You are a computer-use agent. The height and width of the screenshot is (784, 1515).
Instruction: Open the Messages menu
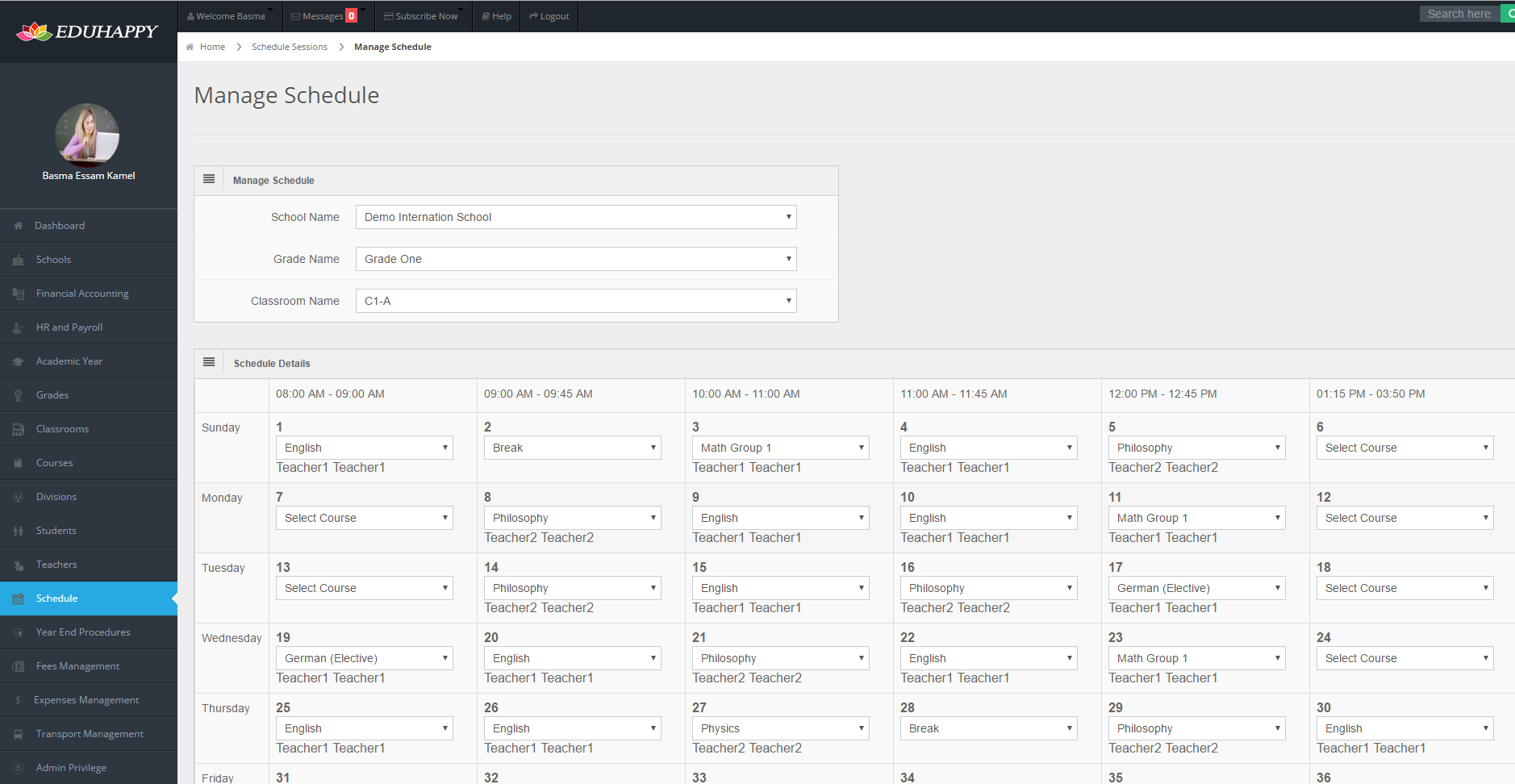328,16
